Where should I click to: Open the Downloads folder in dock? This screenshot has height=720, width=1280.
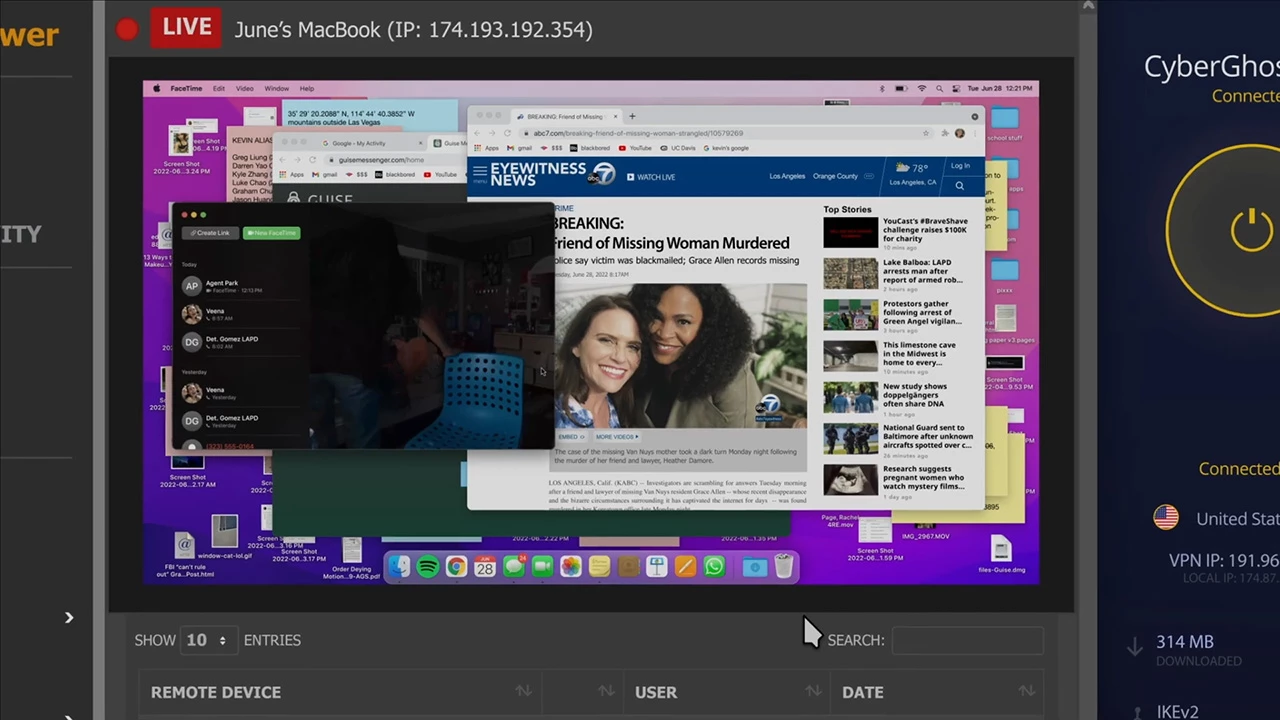click(755, 567)
